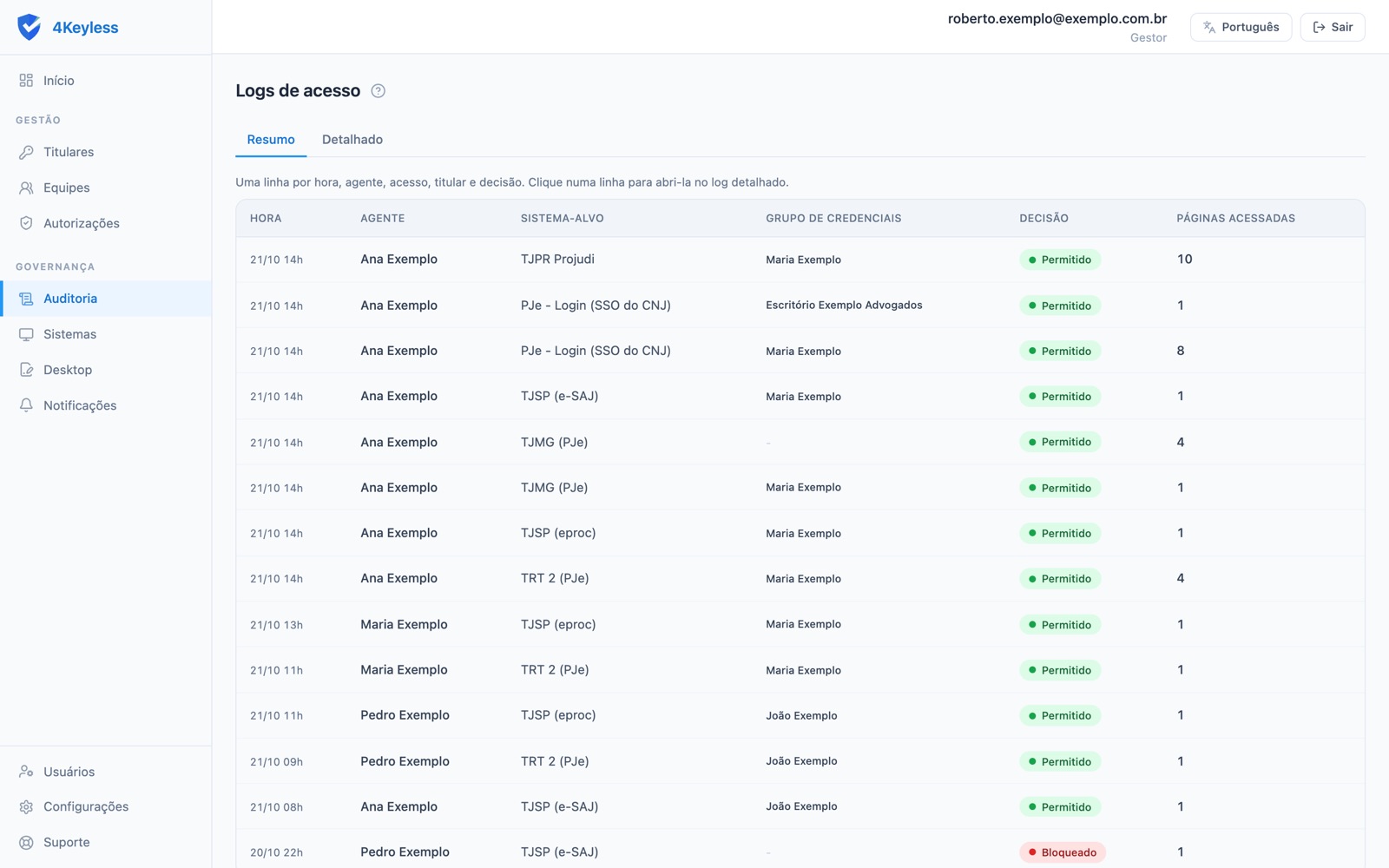Click the 4Keyless shield logo
Image resolution: width=1389 pixels, height=868 pixels.
pos(29,27)
